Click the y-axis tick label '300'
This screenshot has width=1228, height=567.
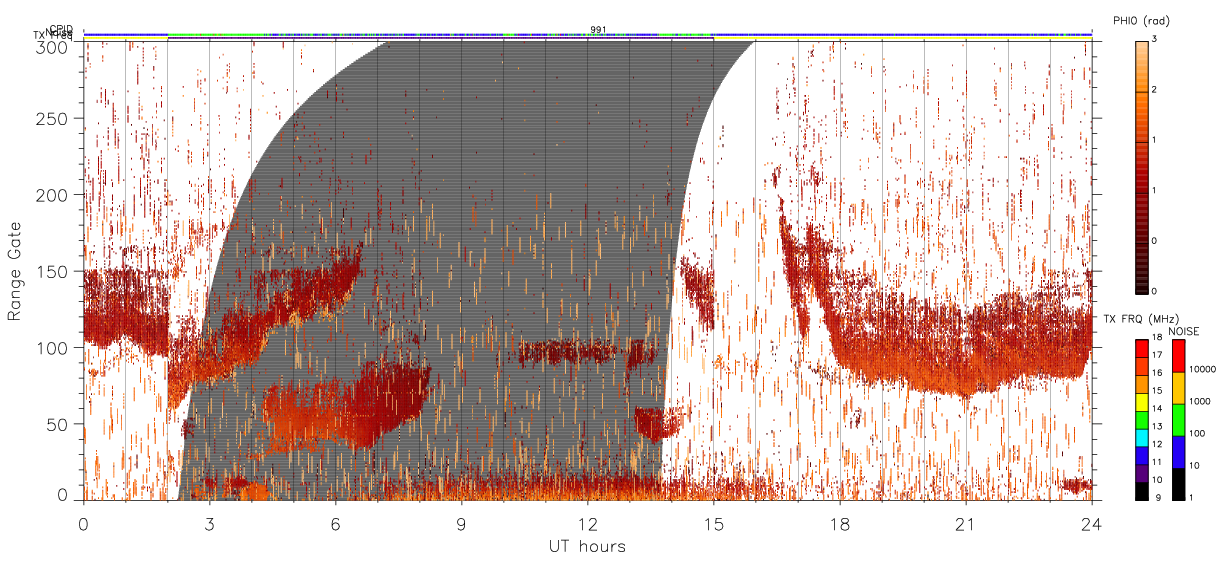tap(52, 47)
